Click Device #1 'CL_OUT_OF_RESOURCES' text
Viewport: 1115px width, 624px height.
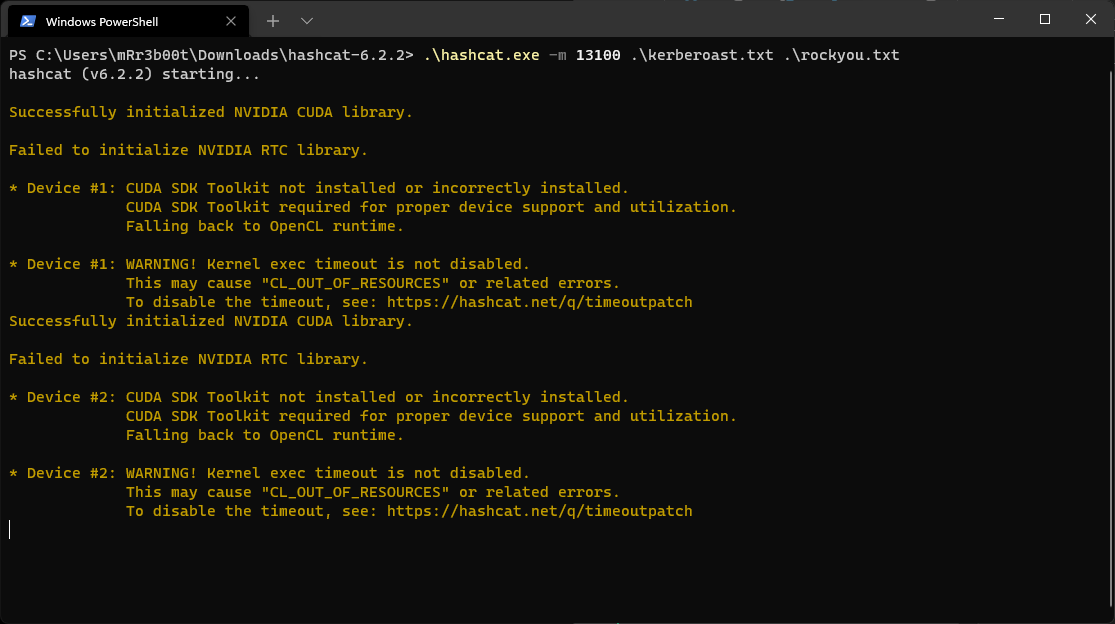(x=355, y=284)
